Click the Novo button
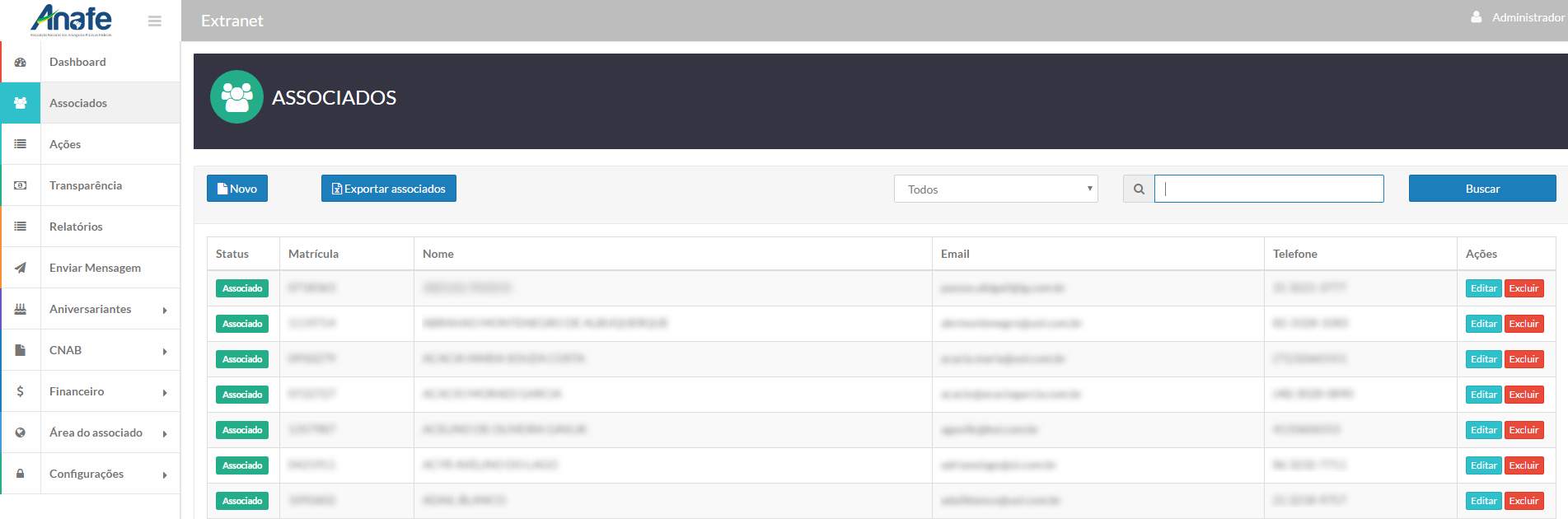 pos(237,189)
